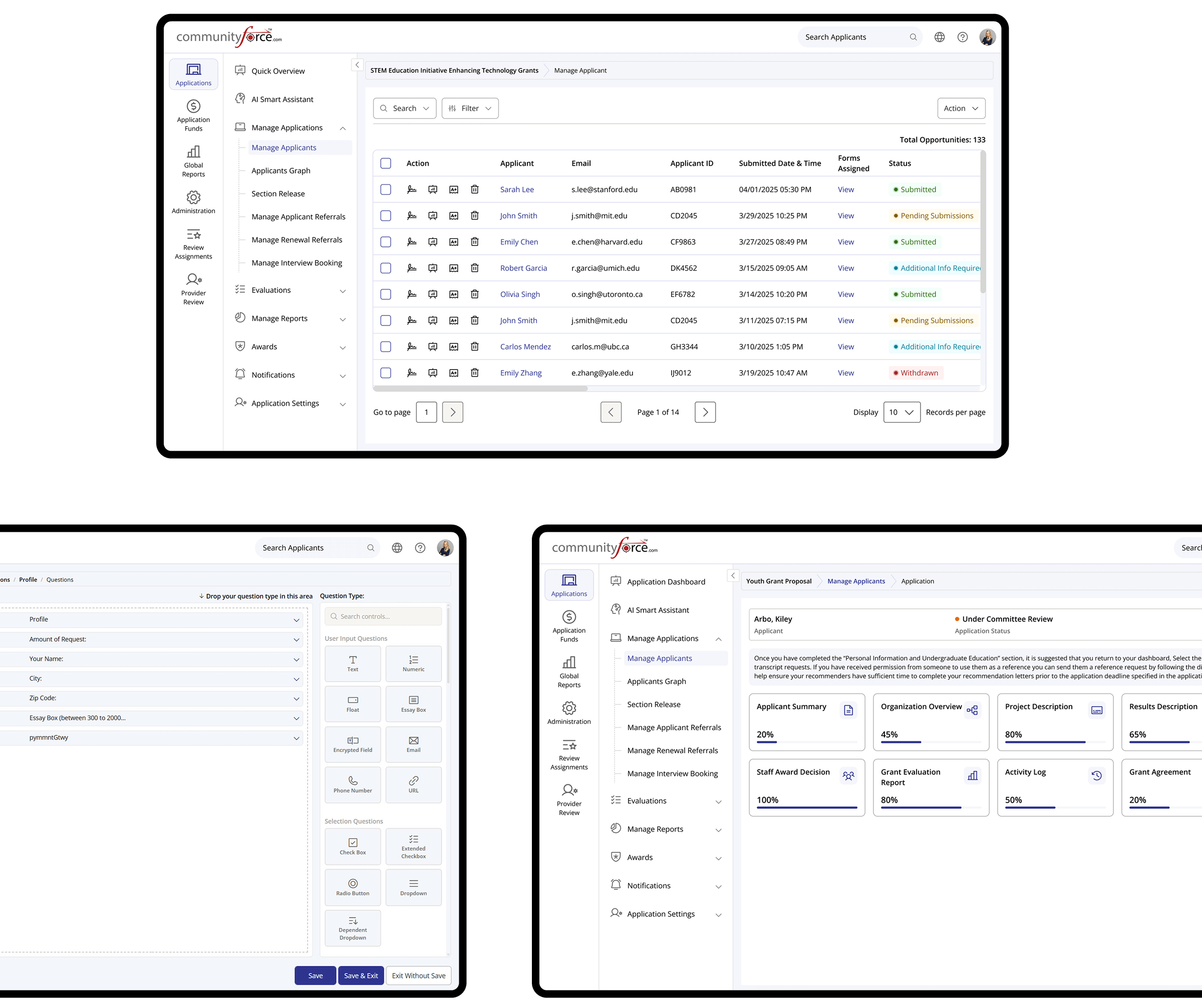Select the Essay Box question type
The image size is (1202, 1008).
(x=413, y=704)
